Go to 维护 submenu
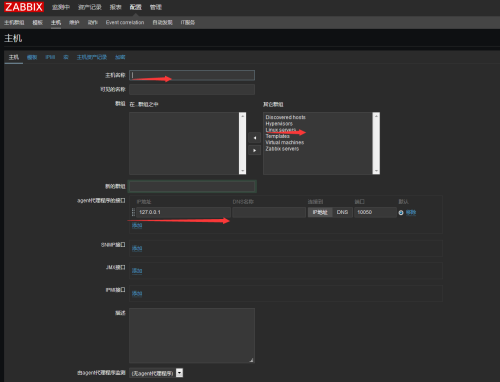This screenshot has height=382, width=500. point(74,22)
